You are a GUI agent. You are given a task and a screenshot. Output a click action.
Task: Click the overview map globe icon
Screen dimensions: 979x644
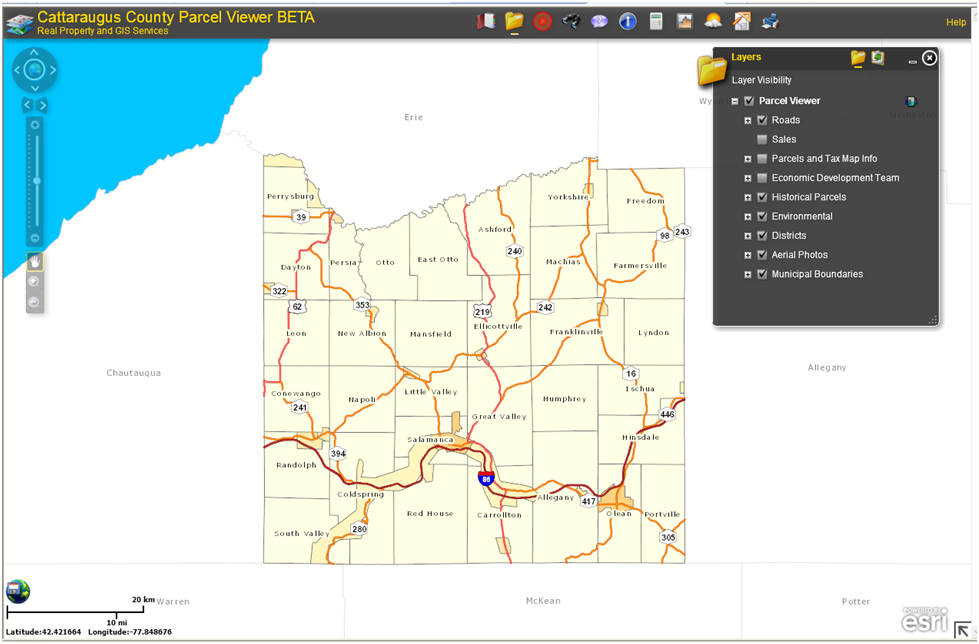pyautogui.click(x=18, y=591)
